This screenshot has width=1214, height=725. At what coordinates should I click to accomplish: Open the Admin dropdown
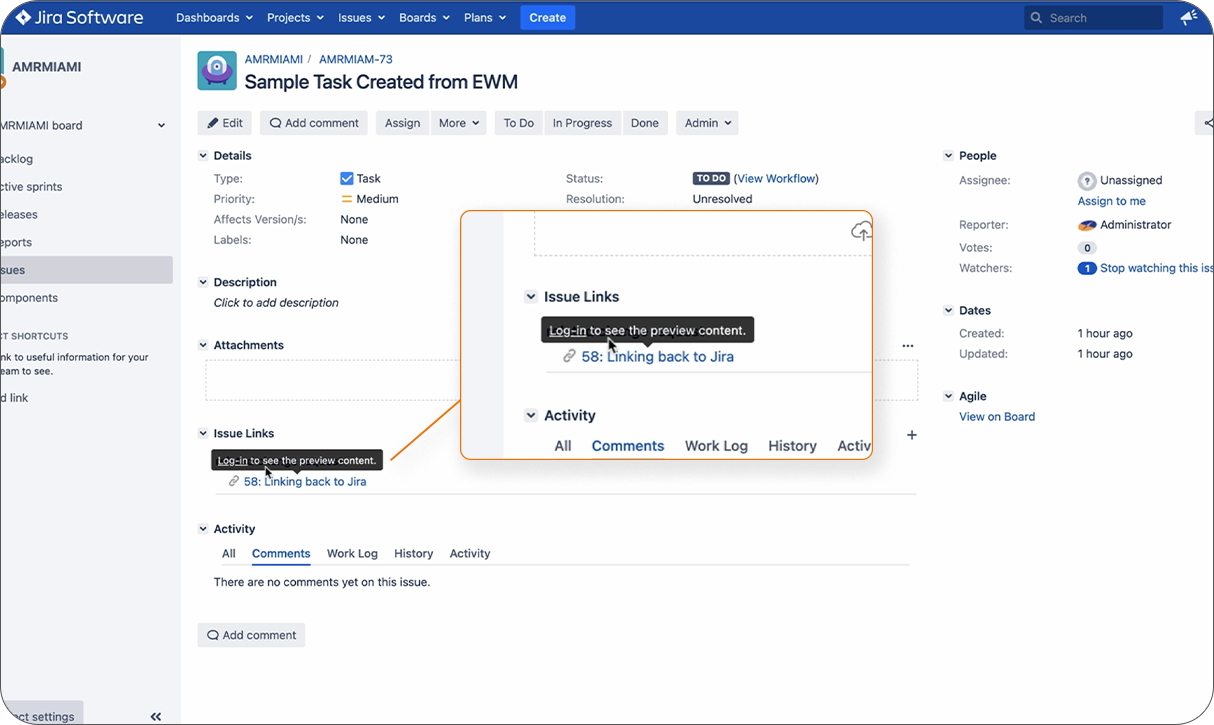coord(707,123)
